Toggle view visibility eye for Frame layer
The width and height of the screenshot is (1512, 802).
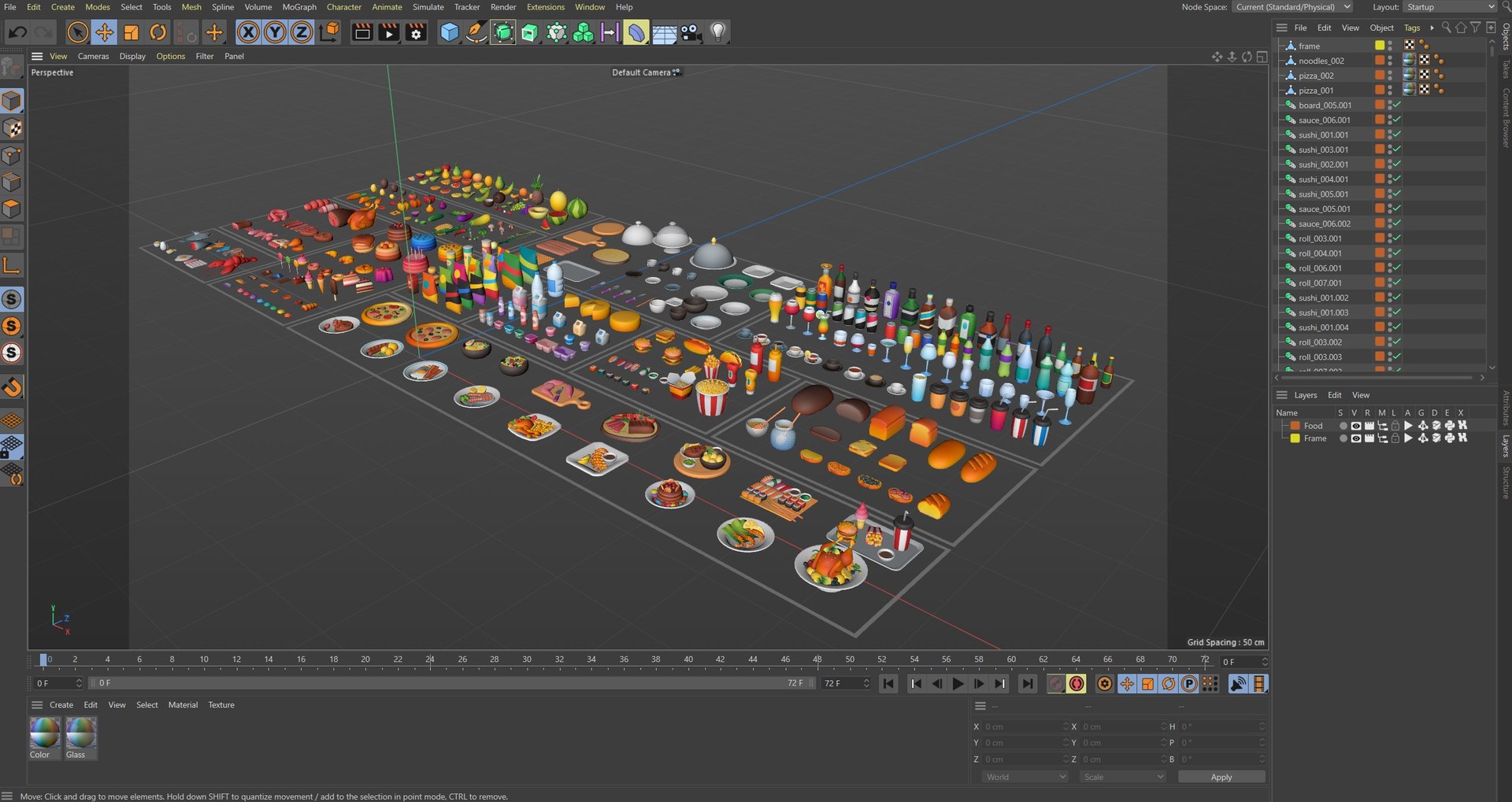click(1355, 438)
